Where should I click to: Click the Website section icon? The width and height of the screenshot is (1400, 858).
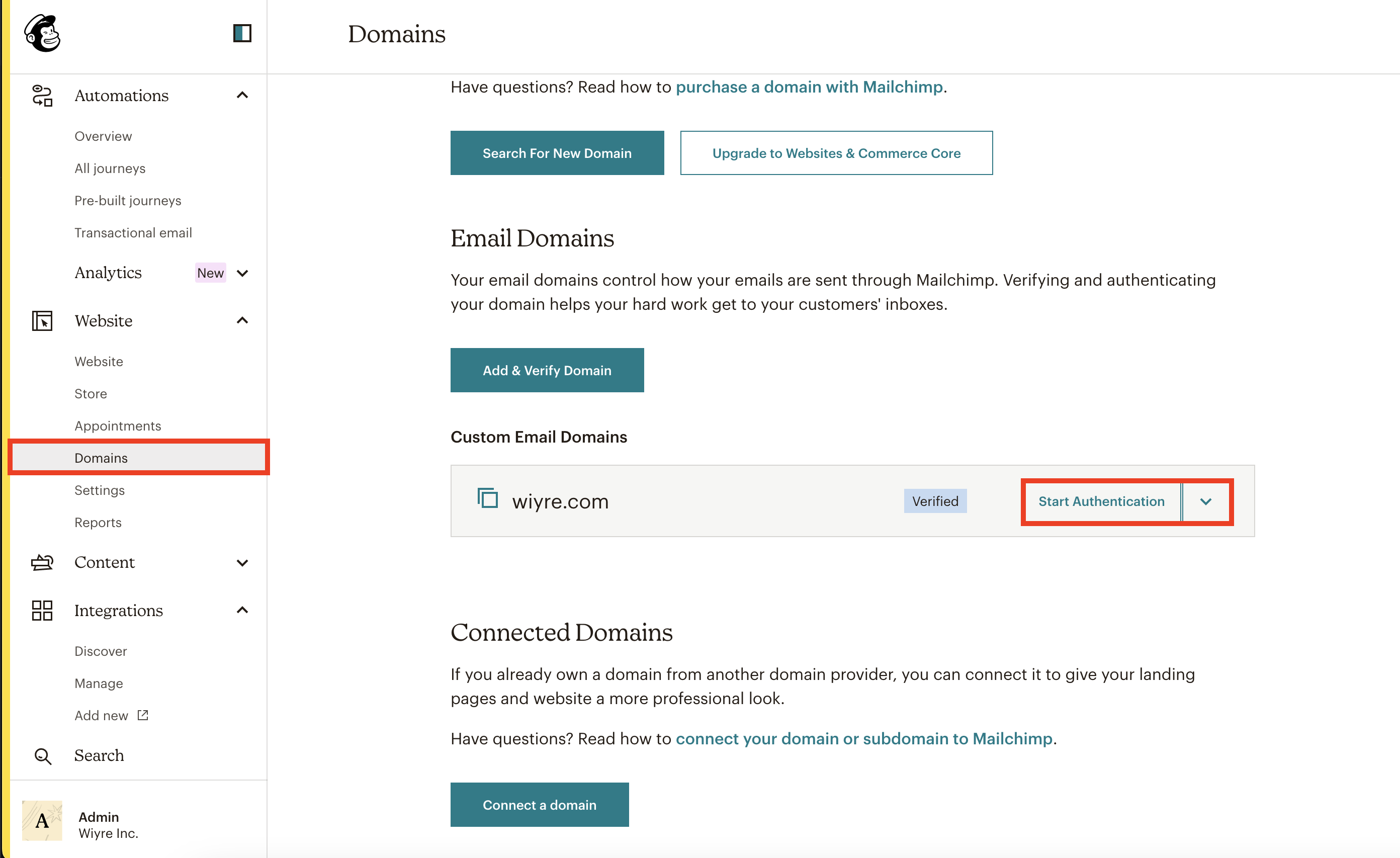pos(42,320)
